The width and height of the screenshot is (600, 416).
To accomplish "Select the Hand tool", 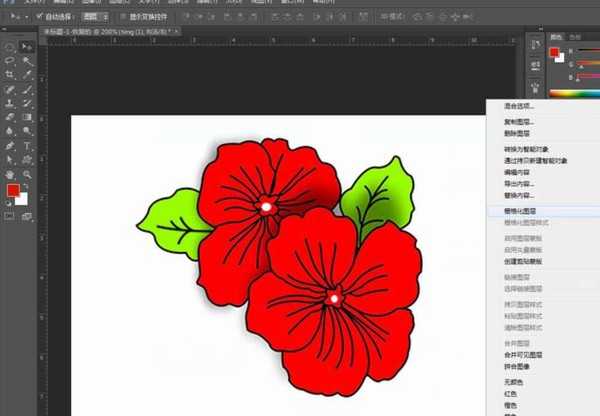I will (x=9, y=173).
